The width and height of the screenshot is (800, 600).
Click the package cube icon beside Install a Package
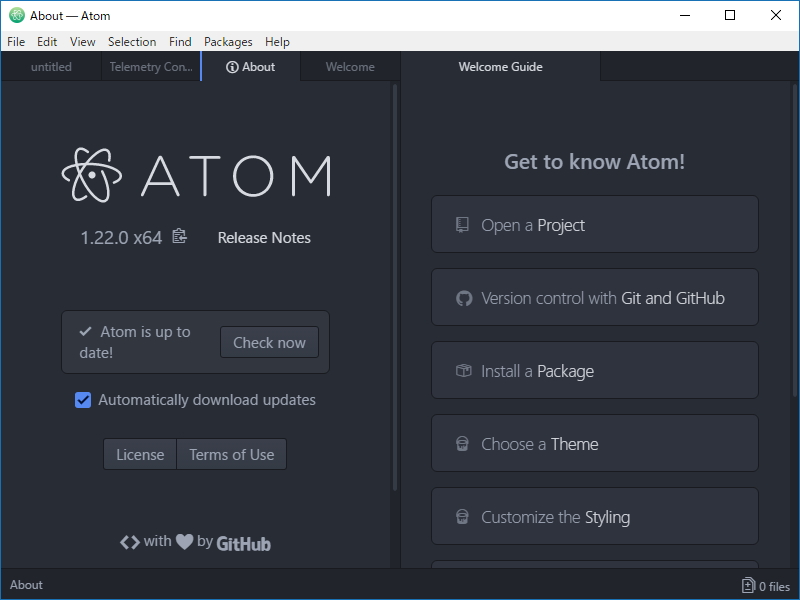462,370
